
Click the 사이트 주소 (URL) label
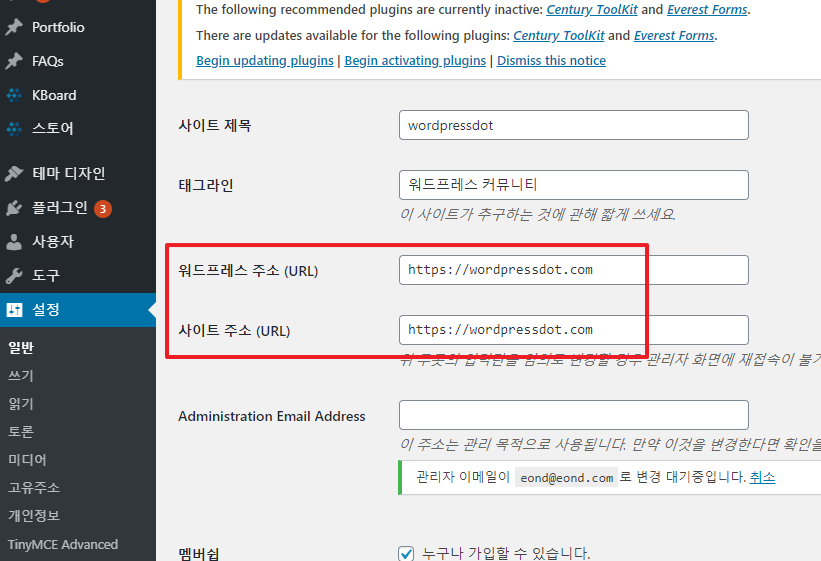tap(234, 331)
